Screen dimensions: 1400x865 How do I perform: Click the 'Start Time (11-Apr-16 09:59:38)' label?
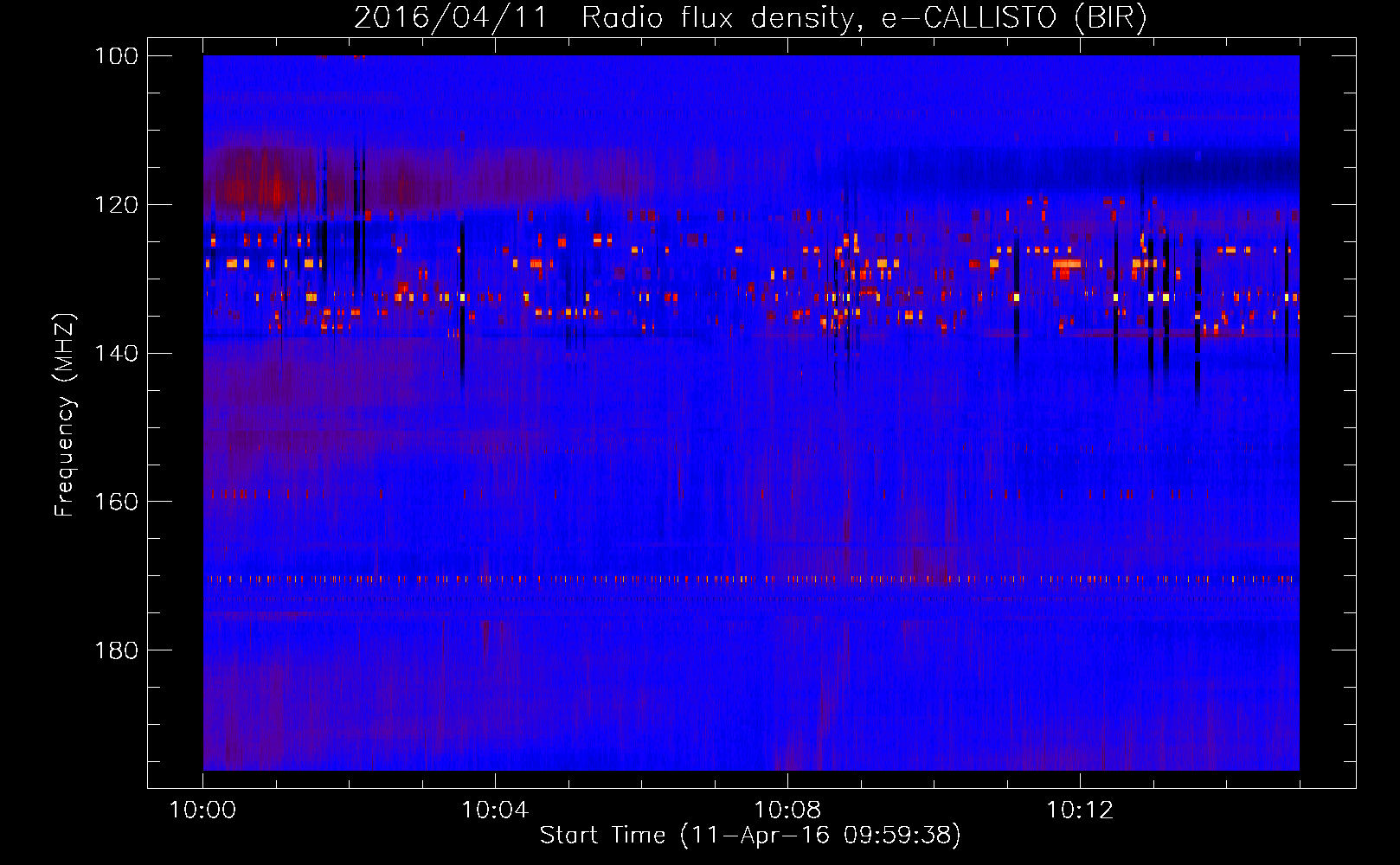750,836
